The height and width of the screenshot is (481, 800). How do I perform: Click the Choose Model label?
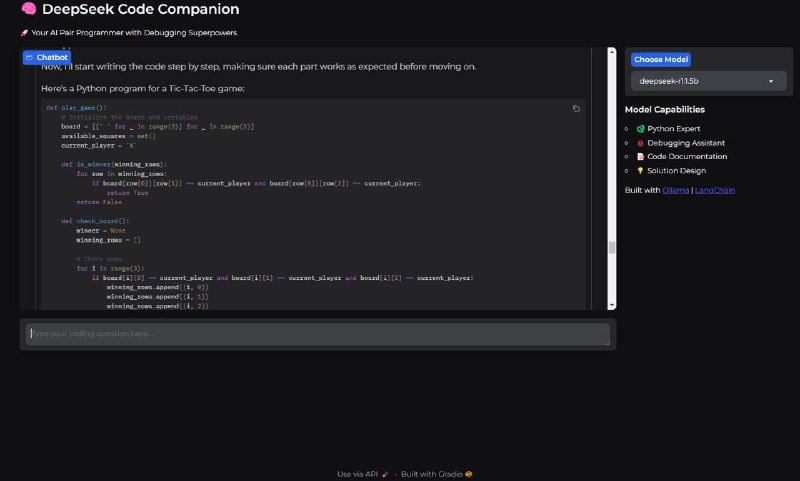[x=661, y=60]
